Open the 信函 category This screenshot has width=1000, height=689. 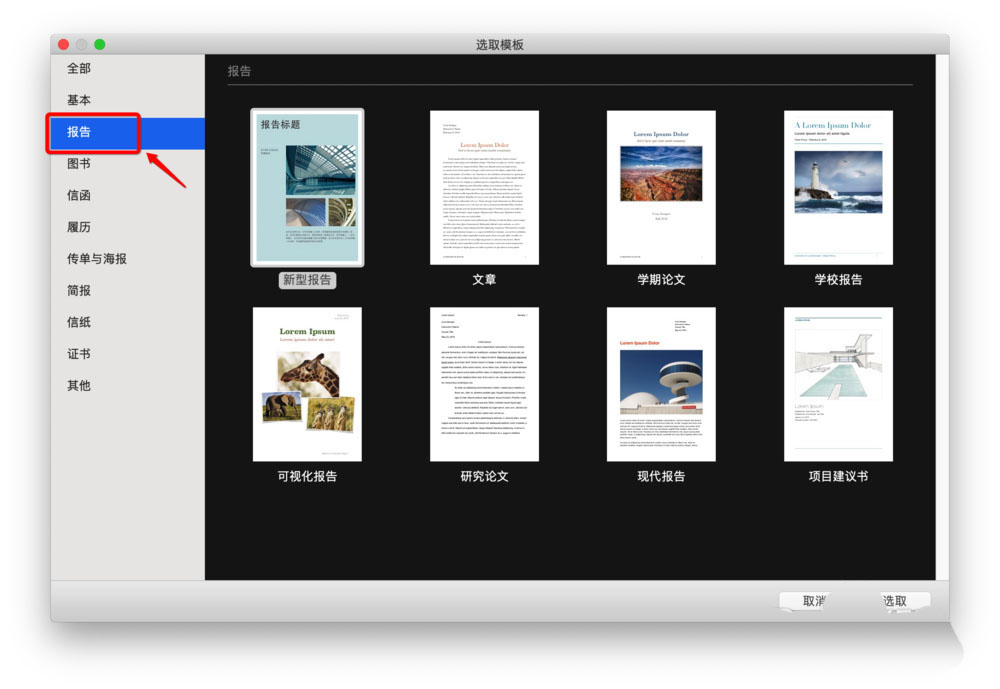pyautogui.click(x=79, y=196)
